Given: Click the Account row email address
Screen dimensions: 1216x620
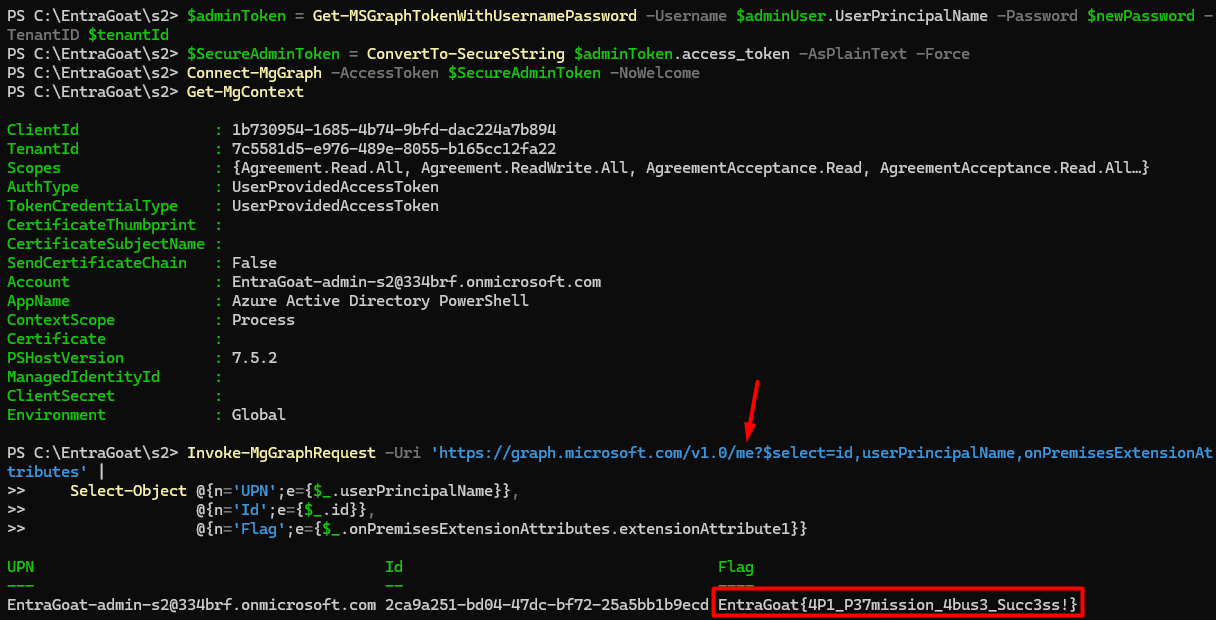Looking at the screenshot, I should coord(416,282).
